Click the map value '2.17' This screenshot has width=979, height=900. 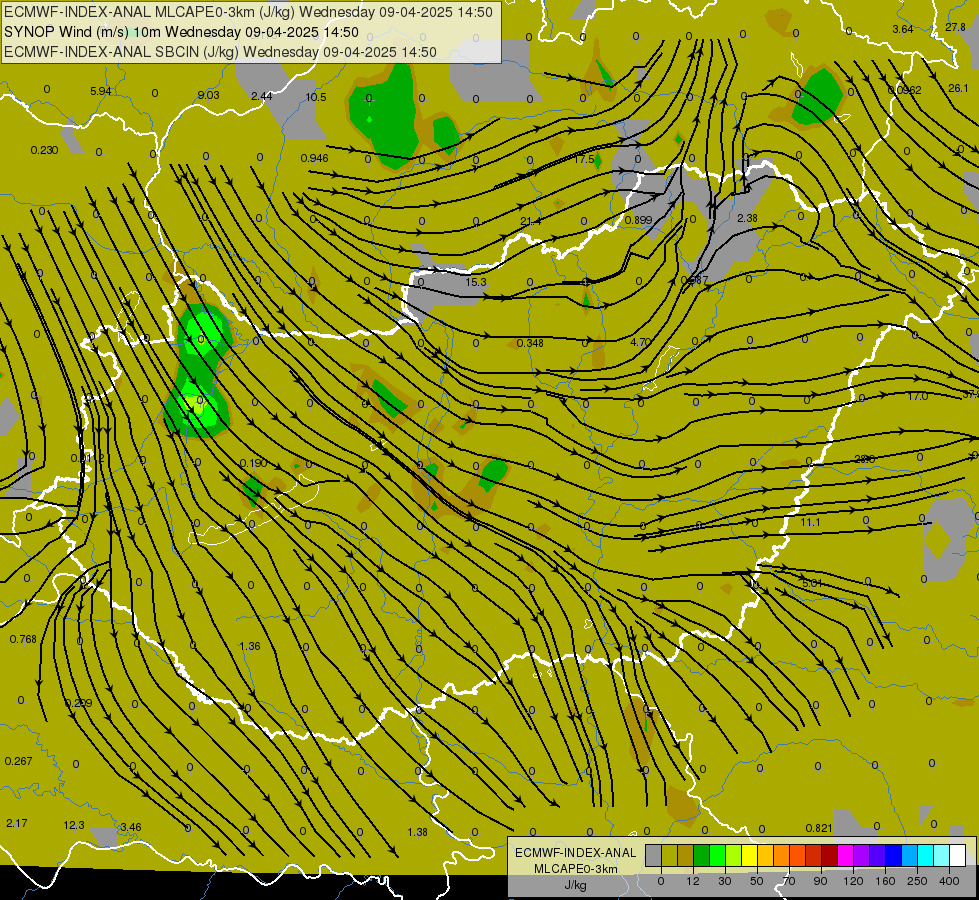[x=17, y=823]
